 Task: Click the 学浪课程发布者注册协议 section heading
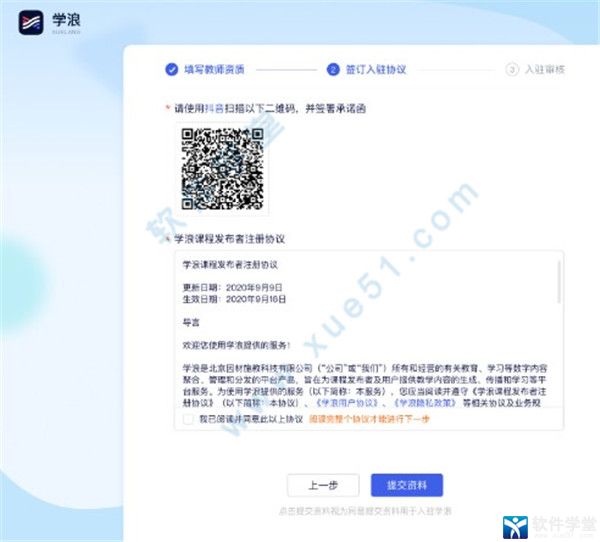tap(230, 239)
